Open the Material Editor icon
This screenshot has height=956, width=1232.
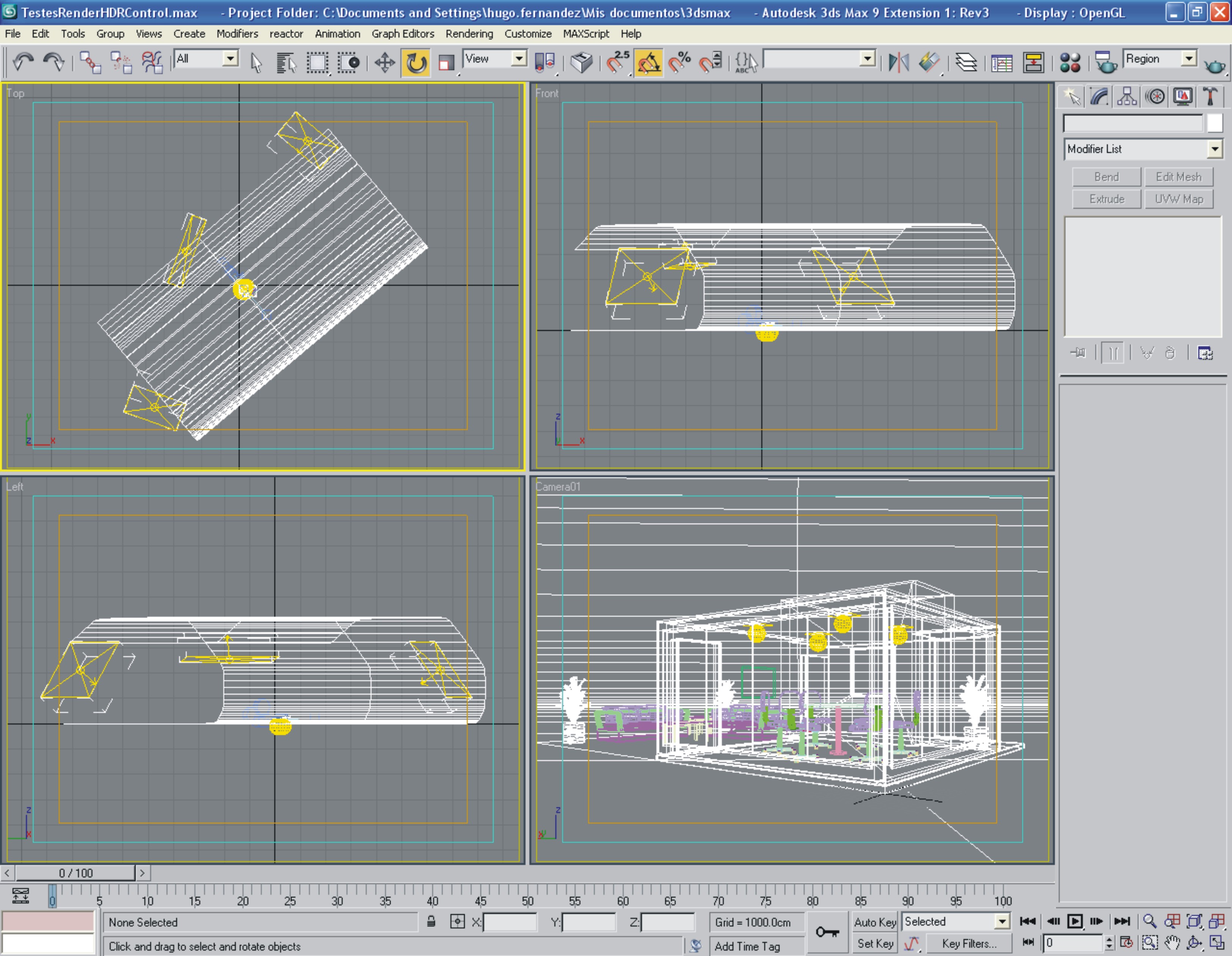[x=1070, y=62]
